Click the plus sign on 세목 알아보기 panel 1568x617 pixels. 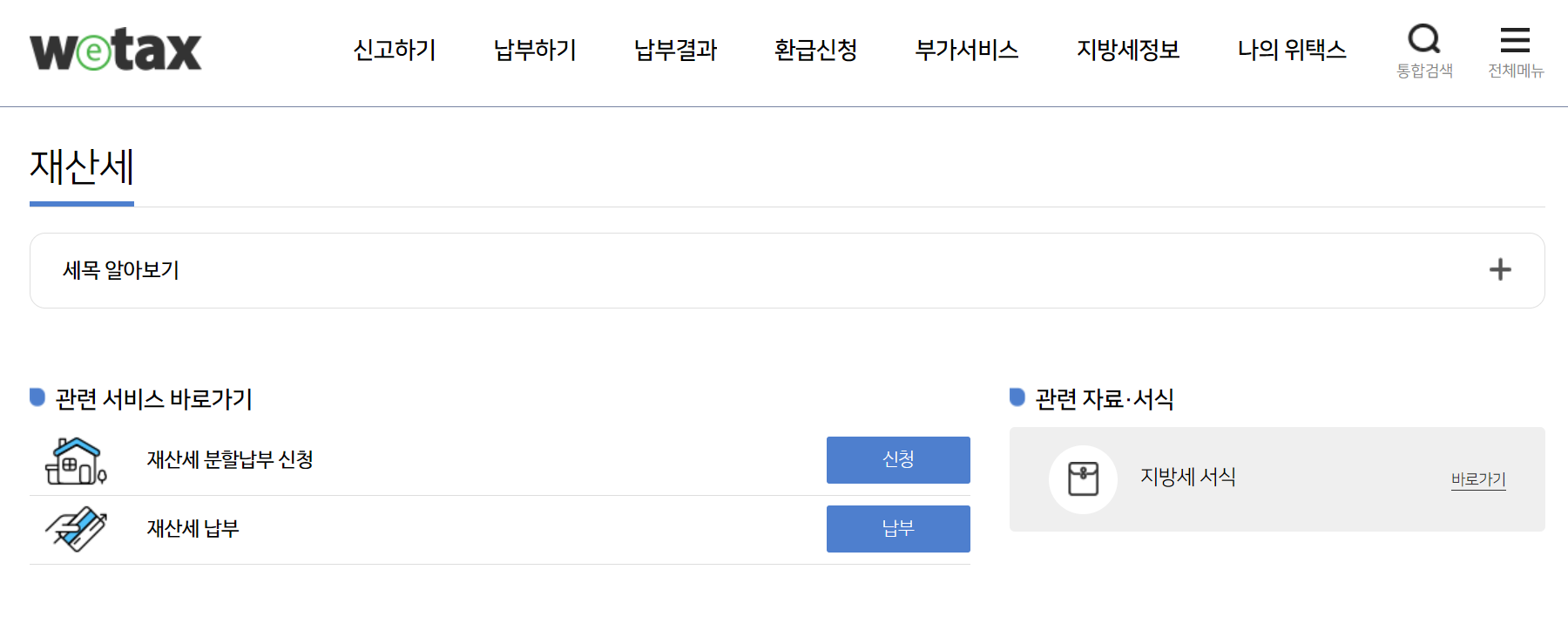[x=1500, y=270]
